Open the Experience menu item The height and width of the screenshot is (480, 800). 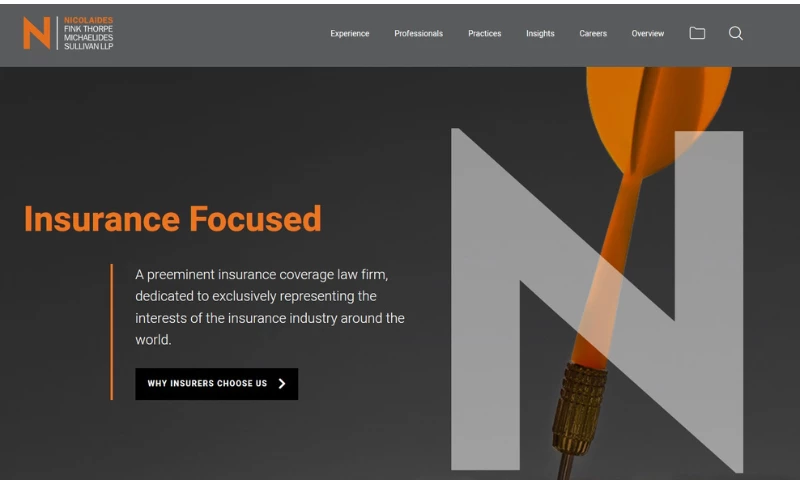tap(349, 34)
